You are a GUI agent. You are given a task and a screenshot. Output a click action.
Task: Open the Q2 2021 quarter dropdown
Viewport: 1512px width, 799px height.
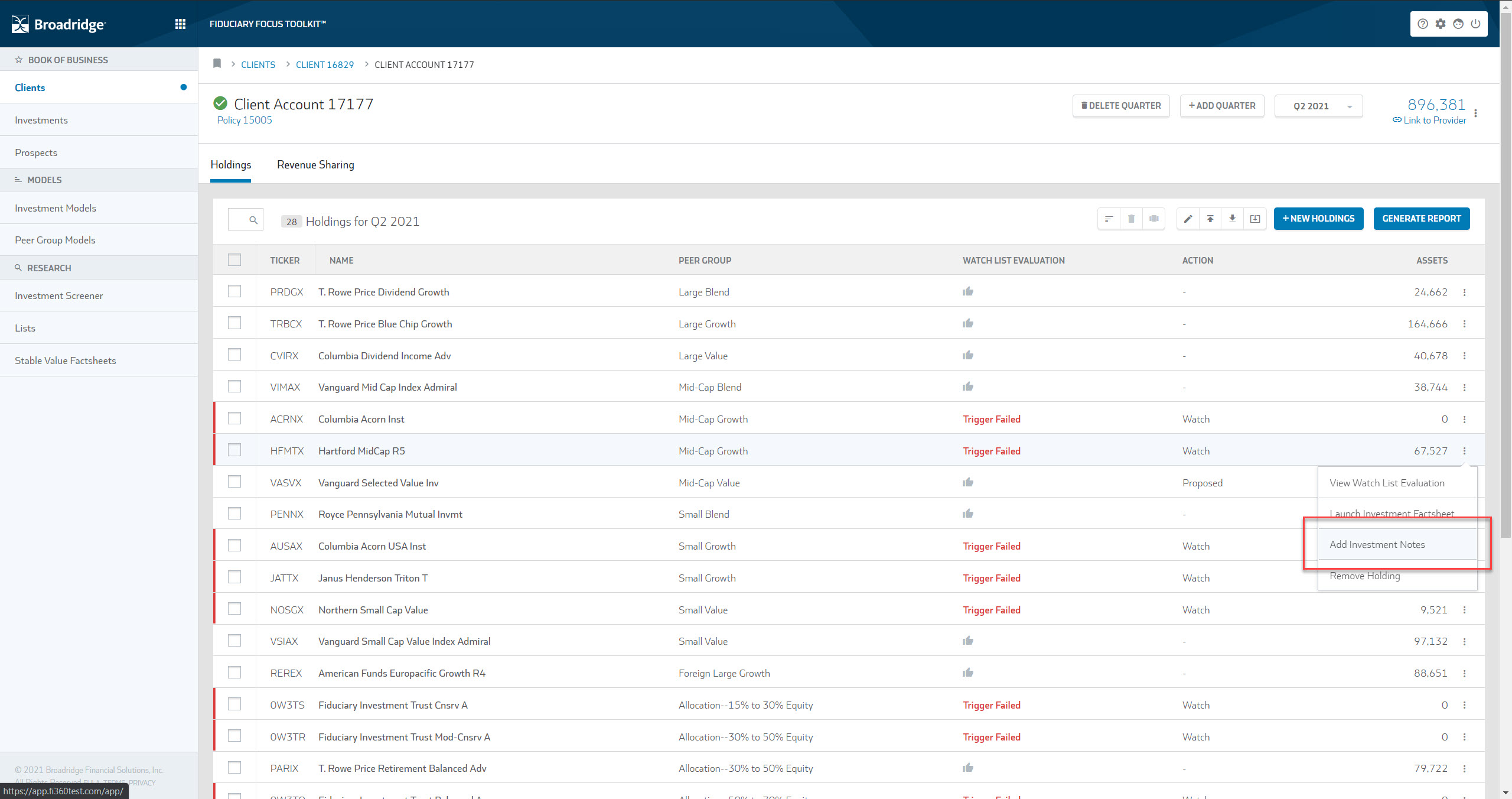click(x=1318, y=106)
